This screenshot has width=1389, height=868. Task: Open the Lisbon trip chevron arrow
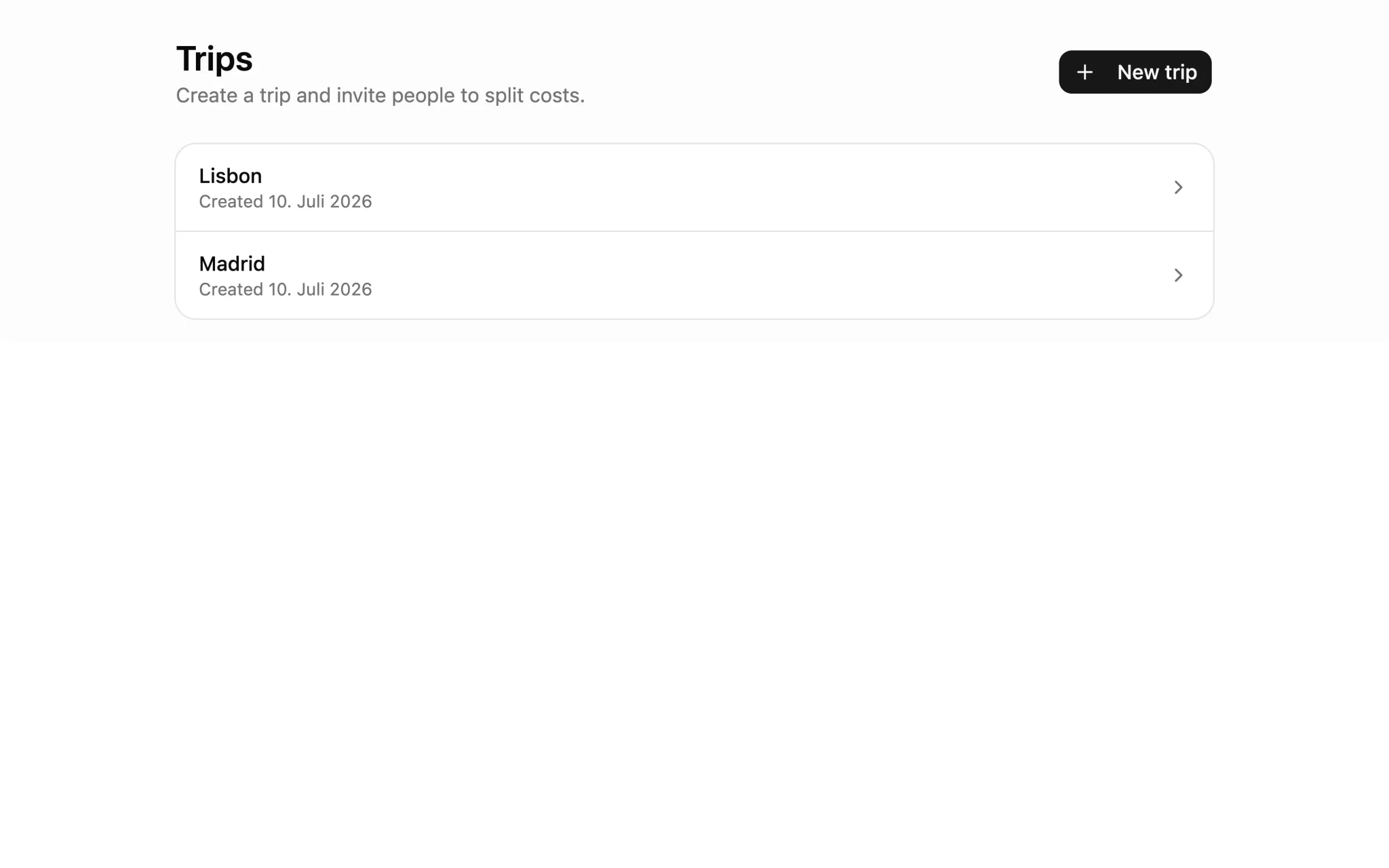point(1178,187)
